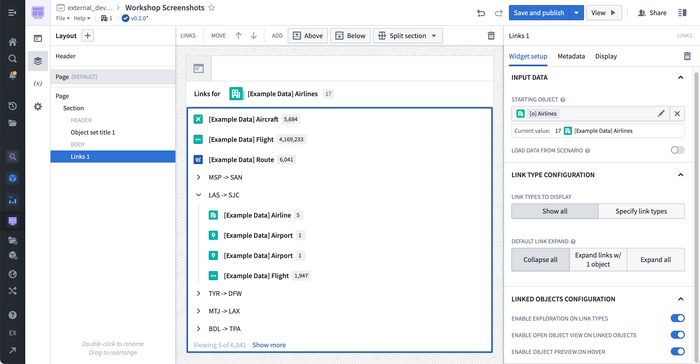Viewport: 700px width, 364px height.
Task: Open the hamburger menu in the left sidebar
Action: (12, 13)
